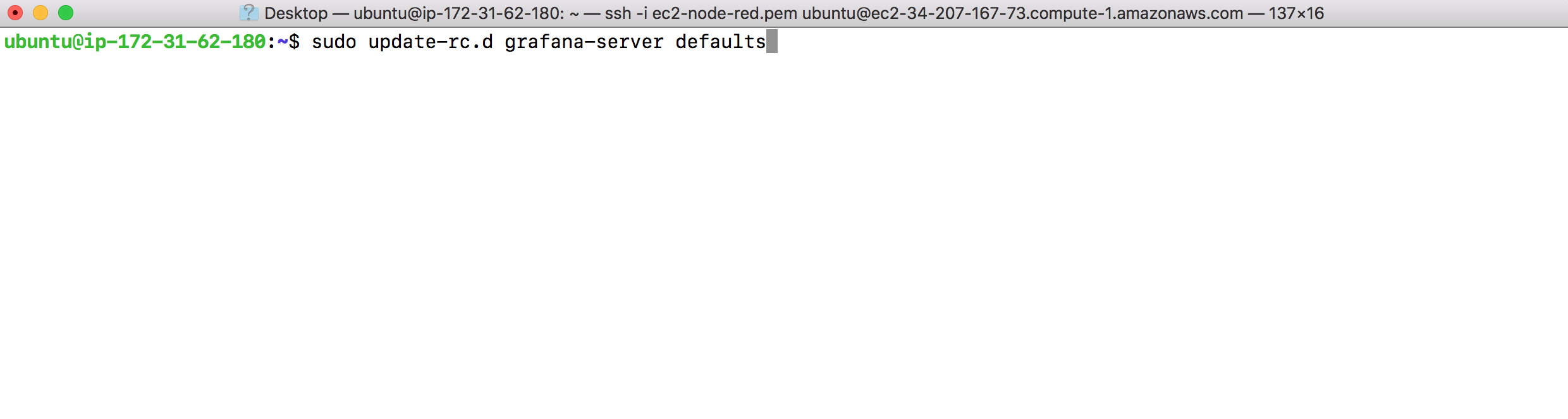Click the word sudo in the command
This screenshot has height=419, width=1568.
click(x=334, y=42)
